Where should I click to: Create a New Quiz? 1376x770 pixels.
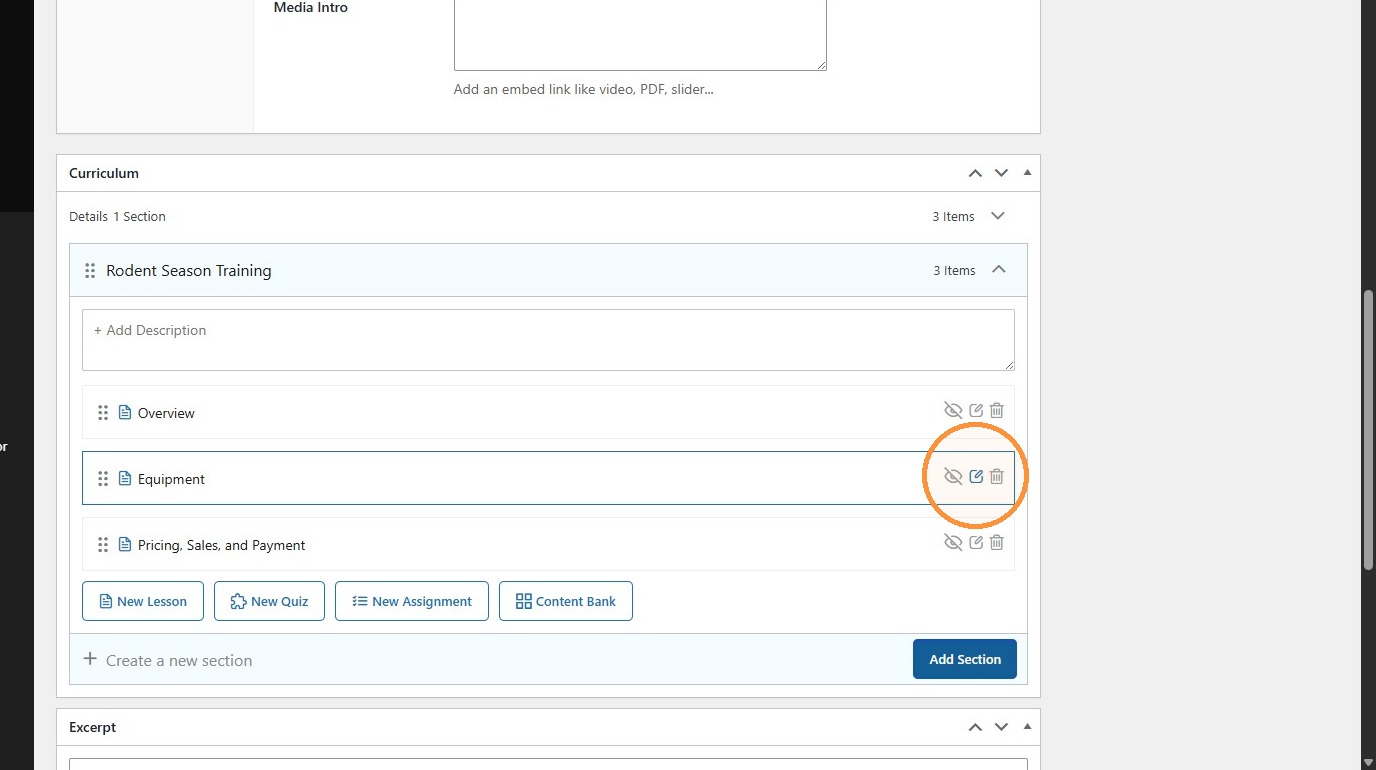[x=269, y=601]
